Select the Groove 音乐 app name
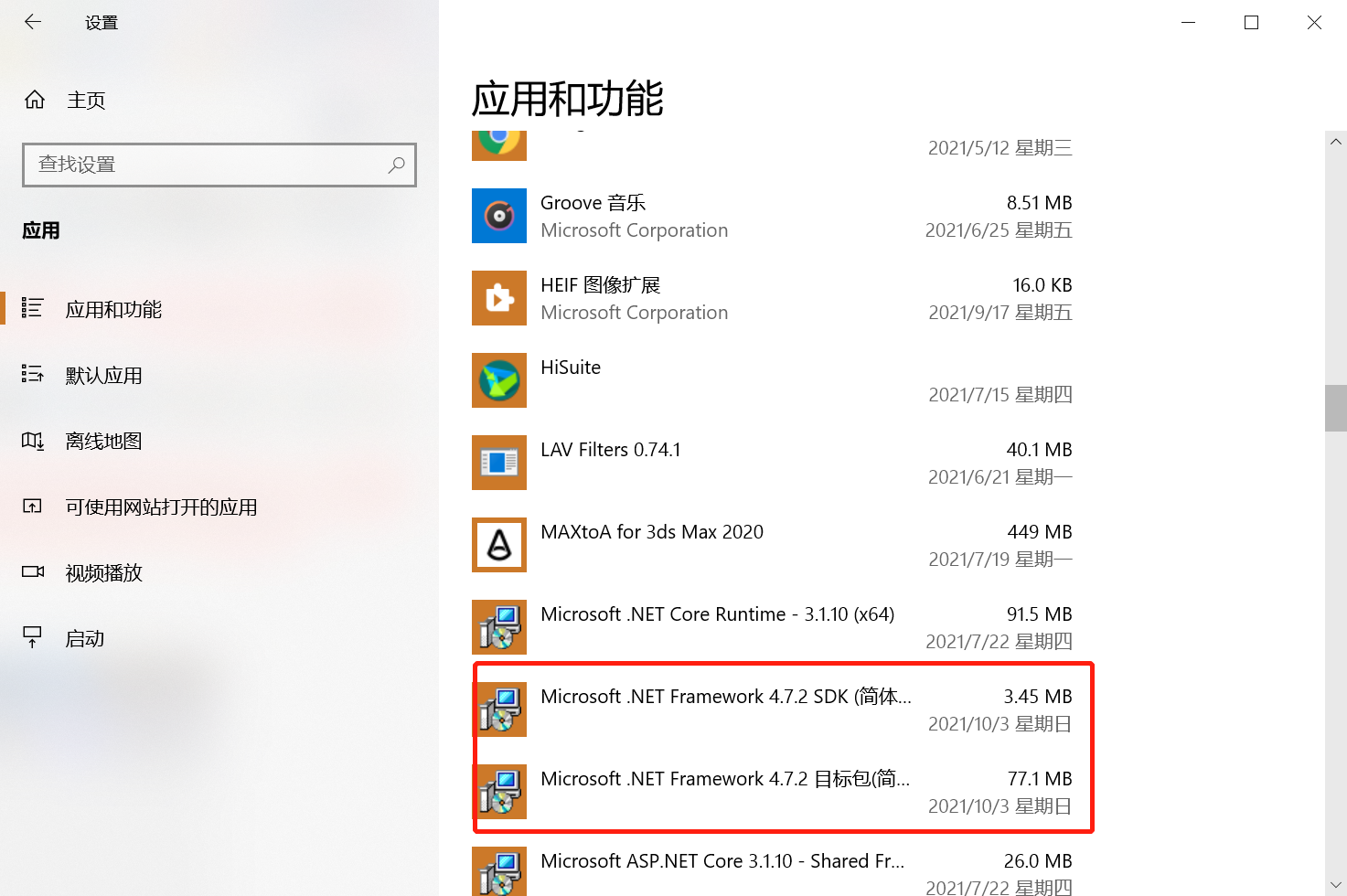 (593, 203)
